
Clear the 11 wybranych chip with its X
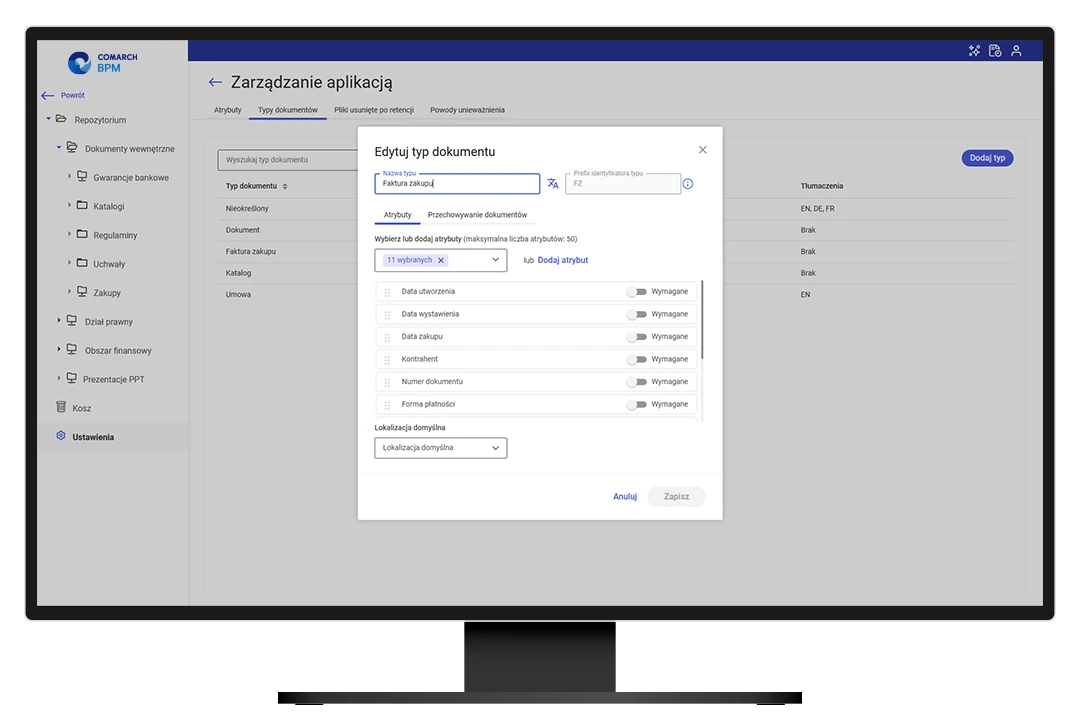click(x=441, y=260)
